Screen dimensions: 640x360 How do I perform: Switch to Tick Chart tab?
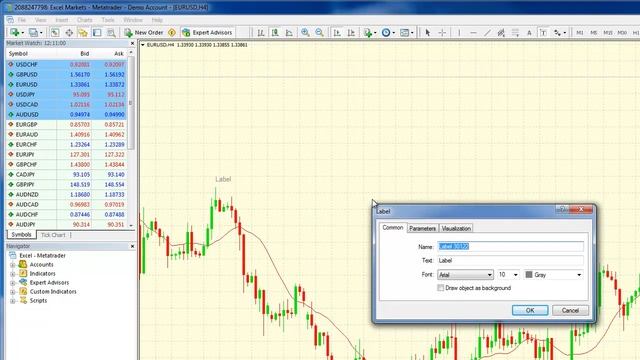pyautogui.click(x=53, y=235)
